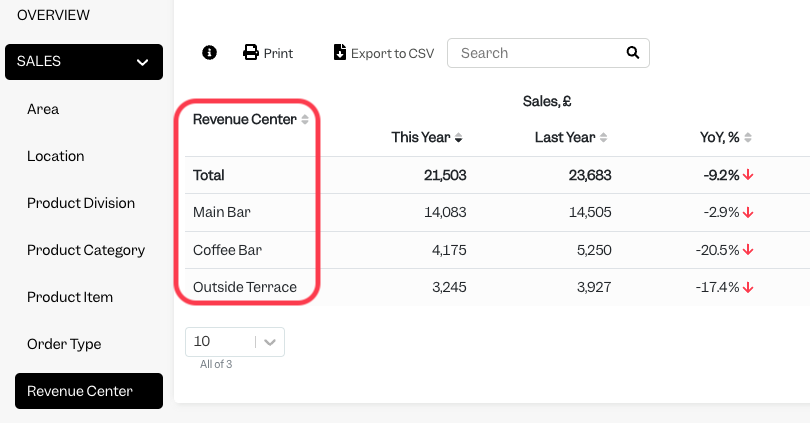Viewport: 810px width, 423px height.
Task: Choose Order Type in the sidebar
Action: [64, 344]
